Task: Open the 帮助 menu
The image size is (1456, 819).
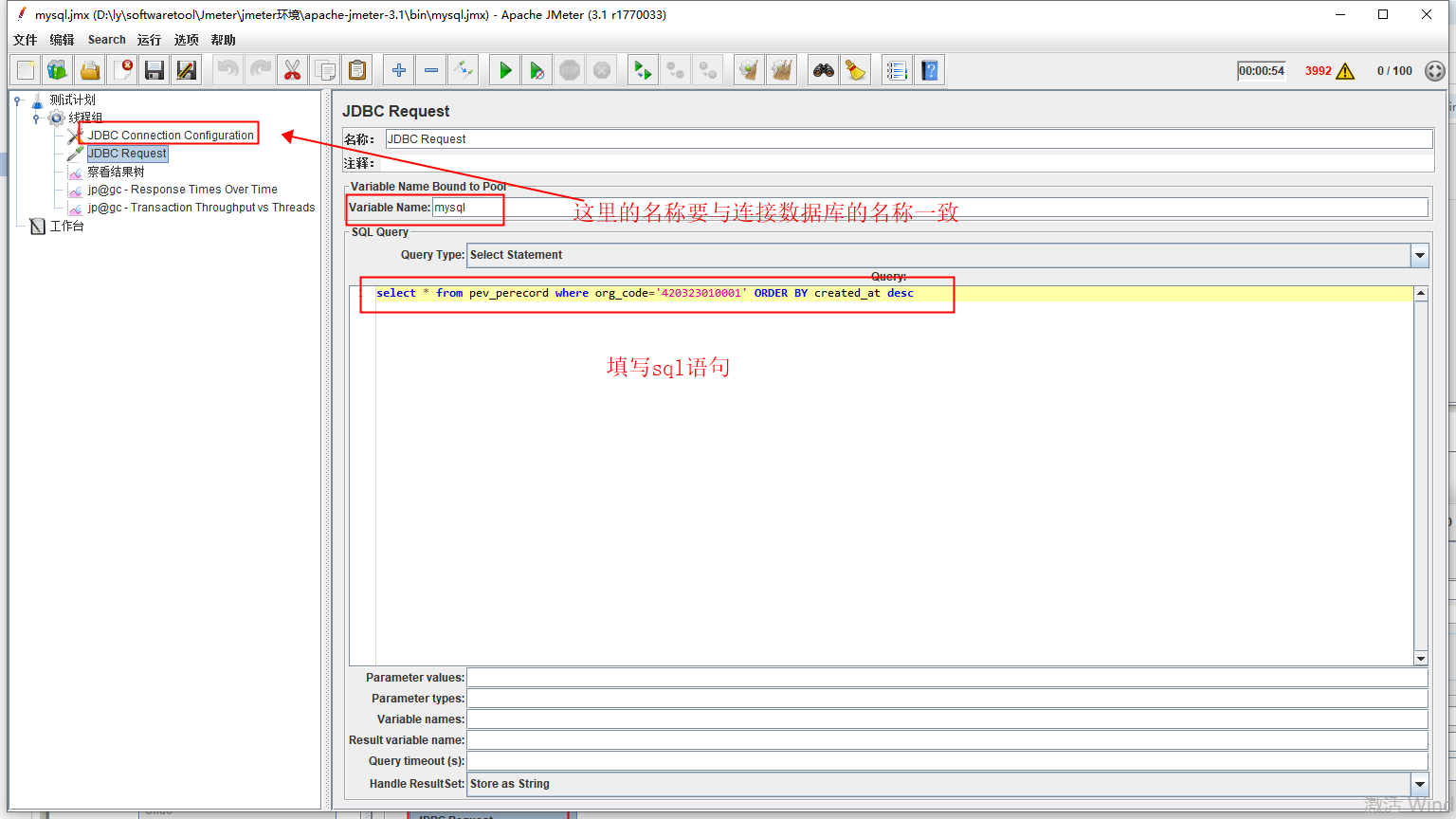Action: [224, 40]
